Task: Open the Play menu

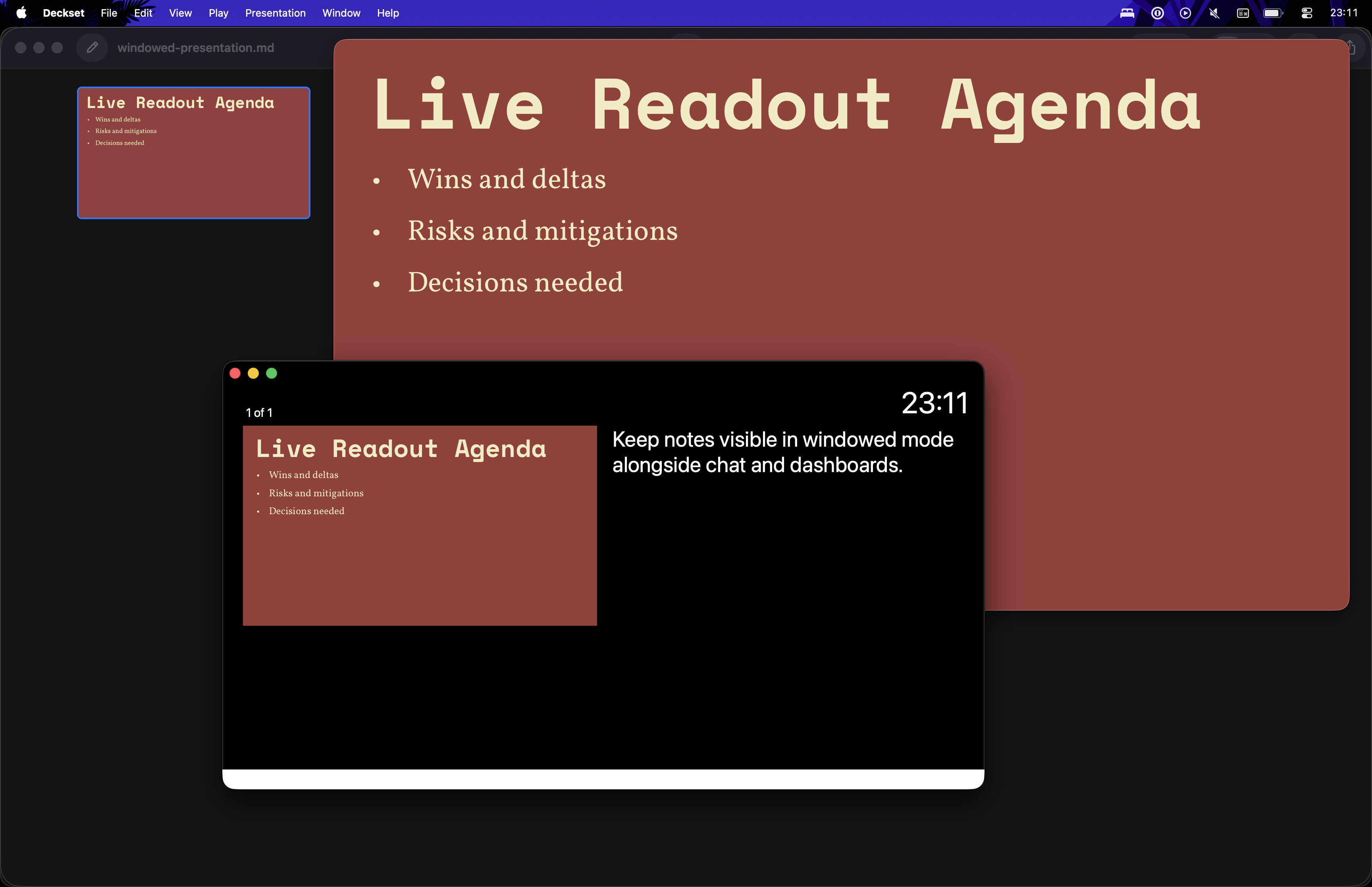Action: [218, 13]
